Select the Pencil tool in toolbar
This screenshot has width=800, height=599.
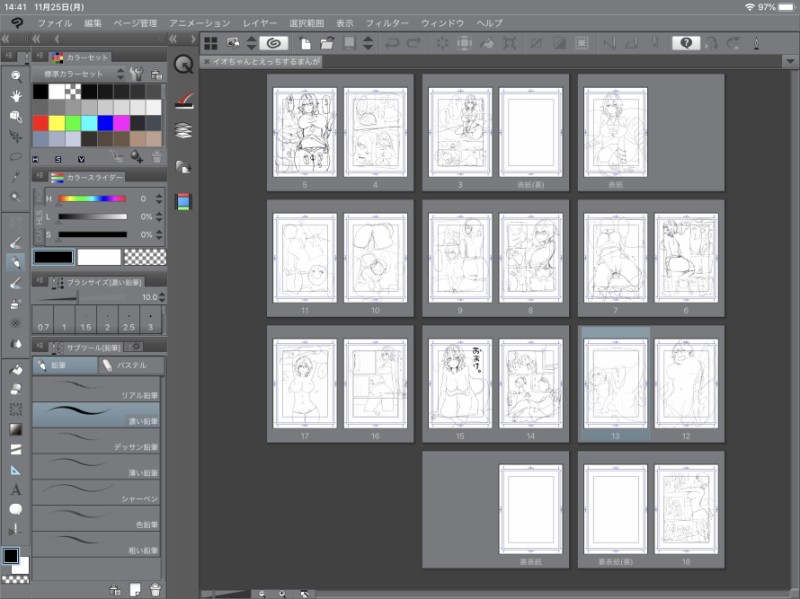[16, 263]
